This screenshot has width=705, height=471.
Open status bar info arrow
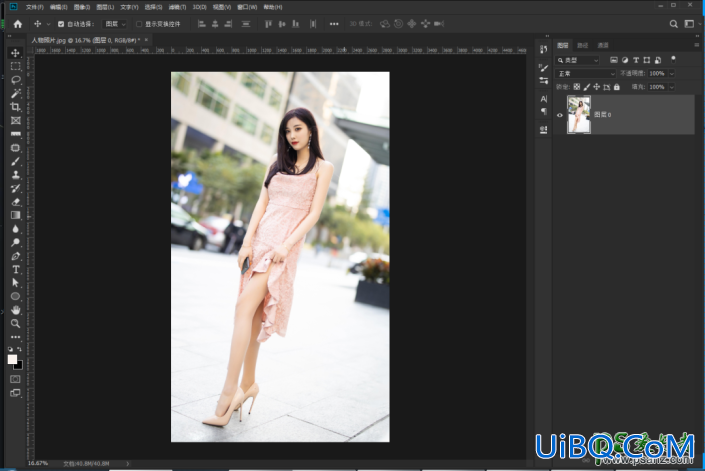click(x=128, y=463)
